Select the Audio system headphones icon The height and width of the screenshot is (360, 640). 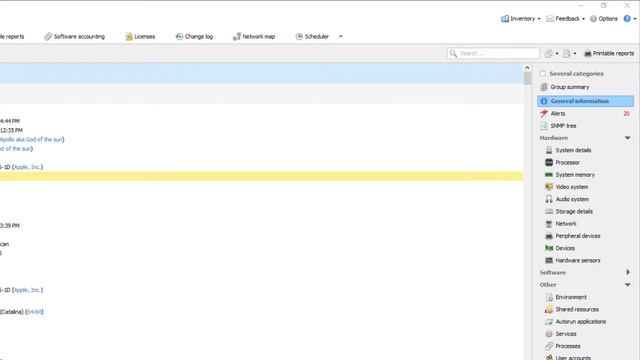point(549,199)
